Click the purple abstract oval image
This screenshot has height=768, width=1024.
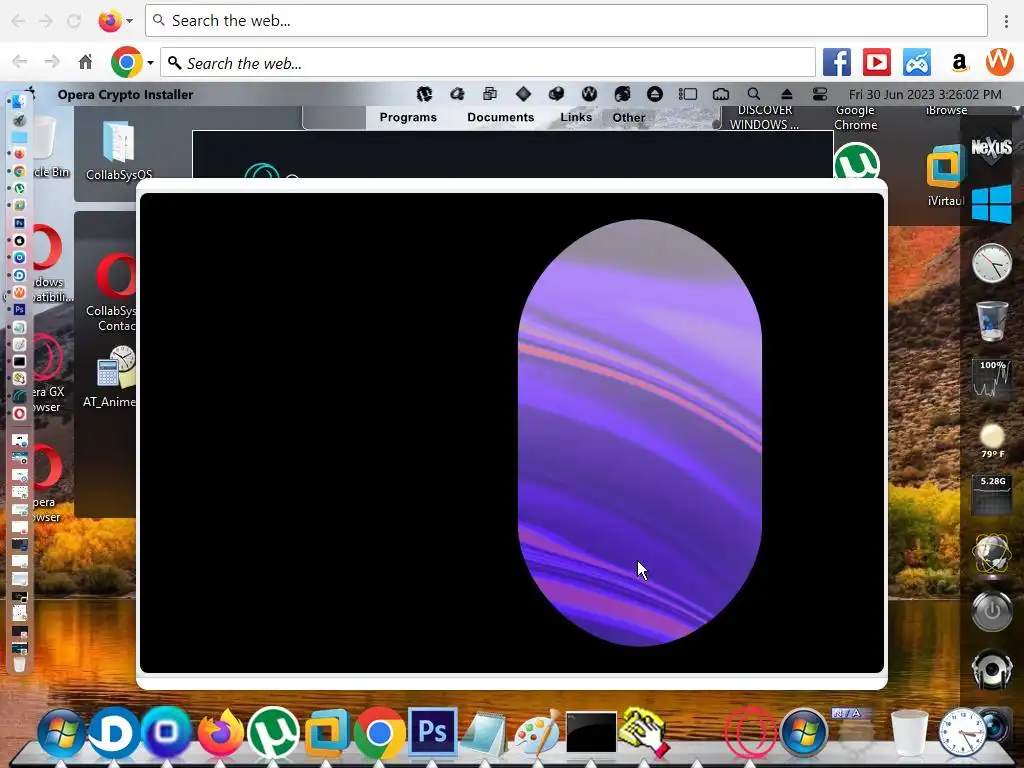[x=640, y=432]
